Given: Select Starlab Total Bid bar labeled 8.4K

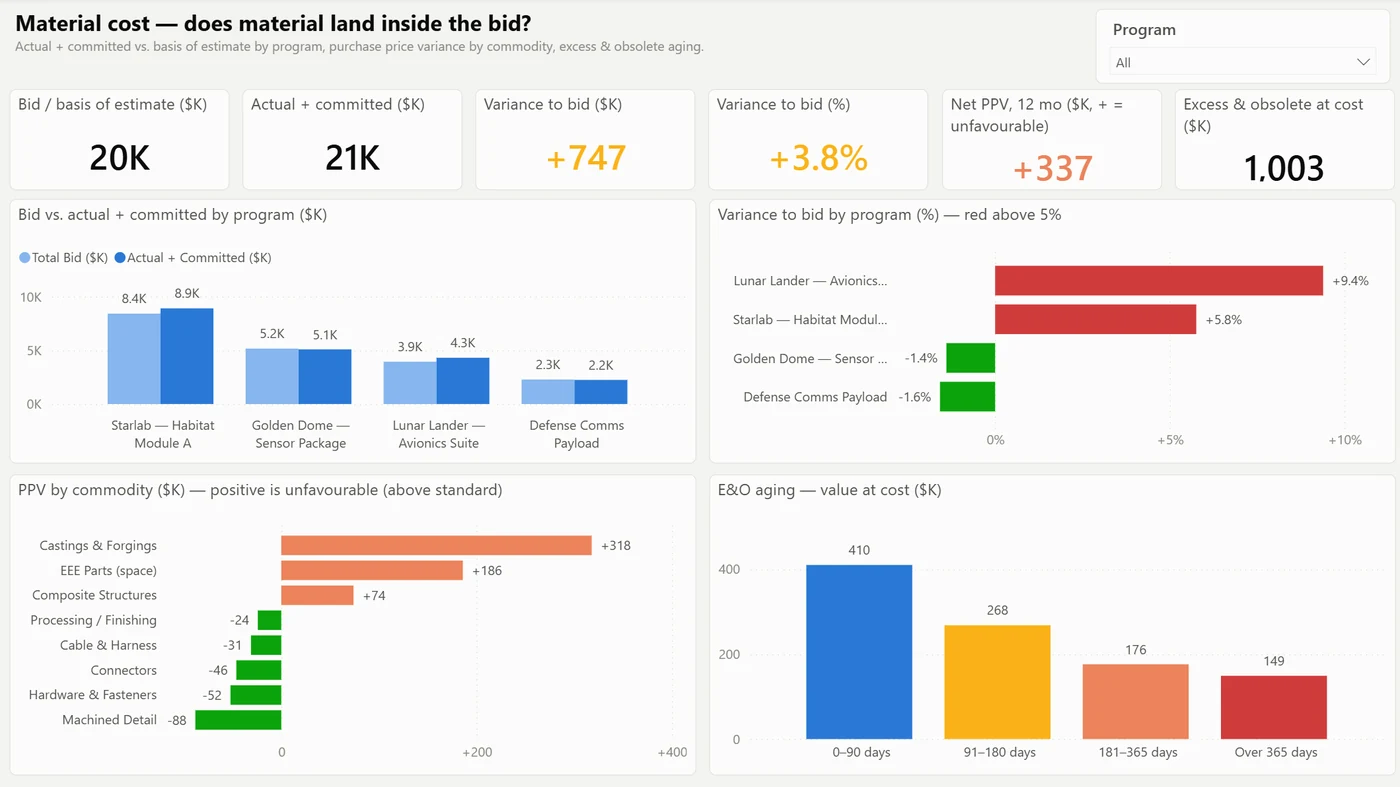Looking at the screenshot, I should point(134,359).
